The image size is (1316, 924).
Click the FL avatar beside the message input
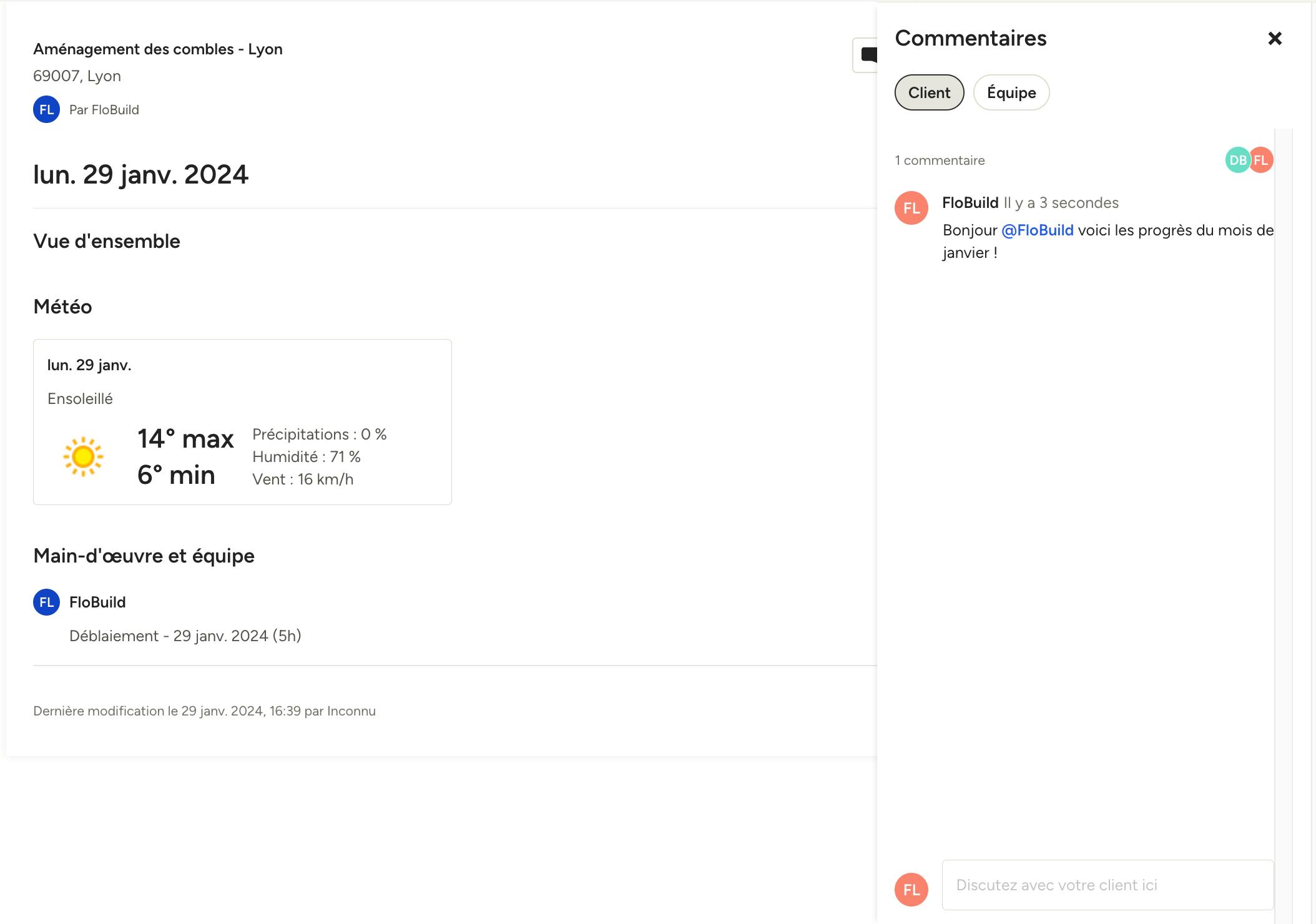pyautogui.click(x=911, y=889)
